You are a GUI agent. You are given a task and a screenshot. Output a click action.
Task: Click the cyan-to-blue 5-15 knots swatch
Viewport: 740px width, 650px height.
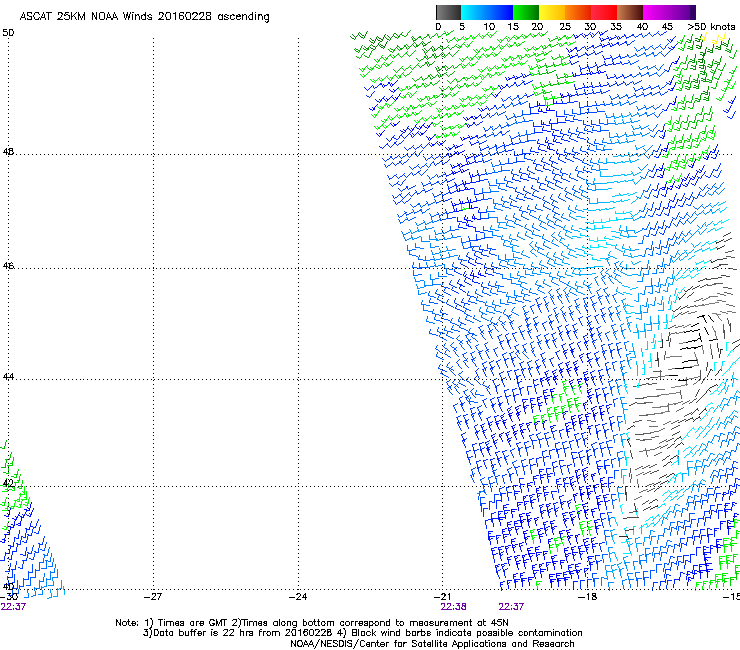(487, 12)
